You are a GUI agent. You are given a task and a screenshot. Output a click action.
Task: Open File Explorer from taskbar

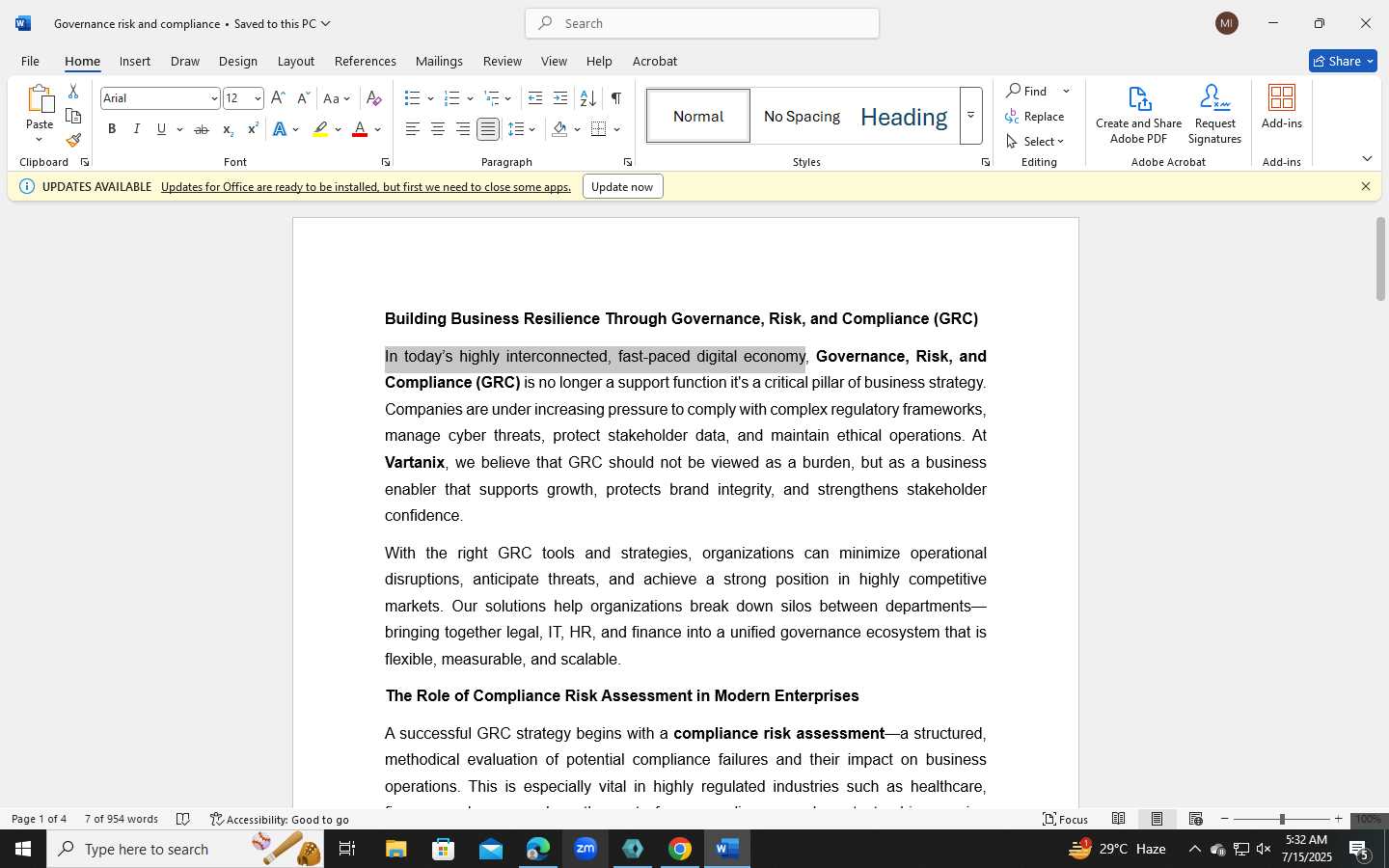pos(396,849)
